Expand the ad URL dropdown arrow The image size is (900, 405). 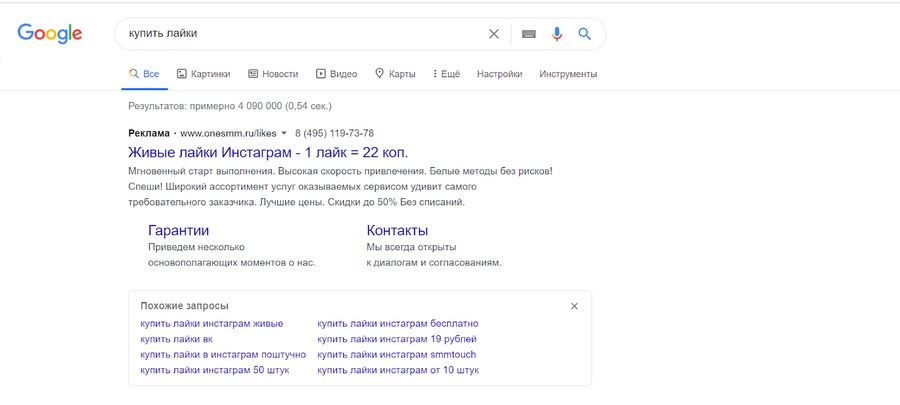click(284, 134)
